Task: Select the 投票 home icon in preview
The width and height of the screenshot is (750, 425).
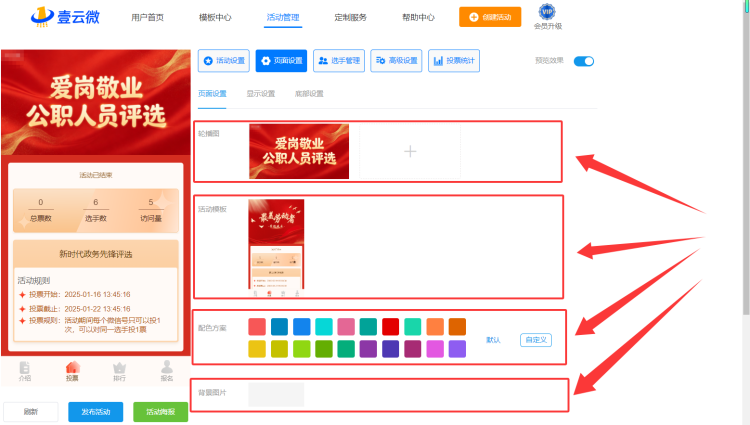Action: point(72,371)
